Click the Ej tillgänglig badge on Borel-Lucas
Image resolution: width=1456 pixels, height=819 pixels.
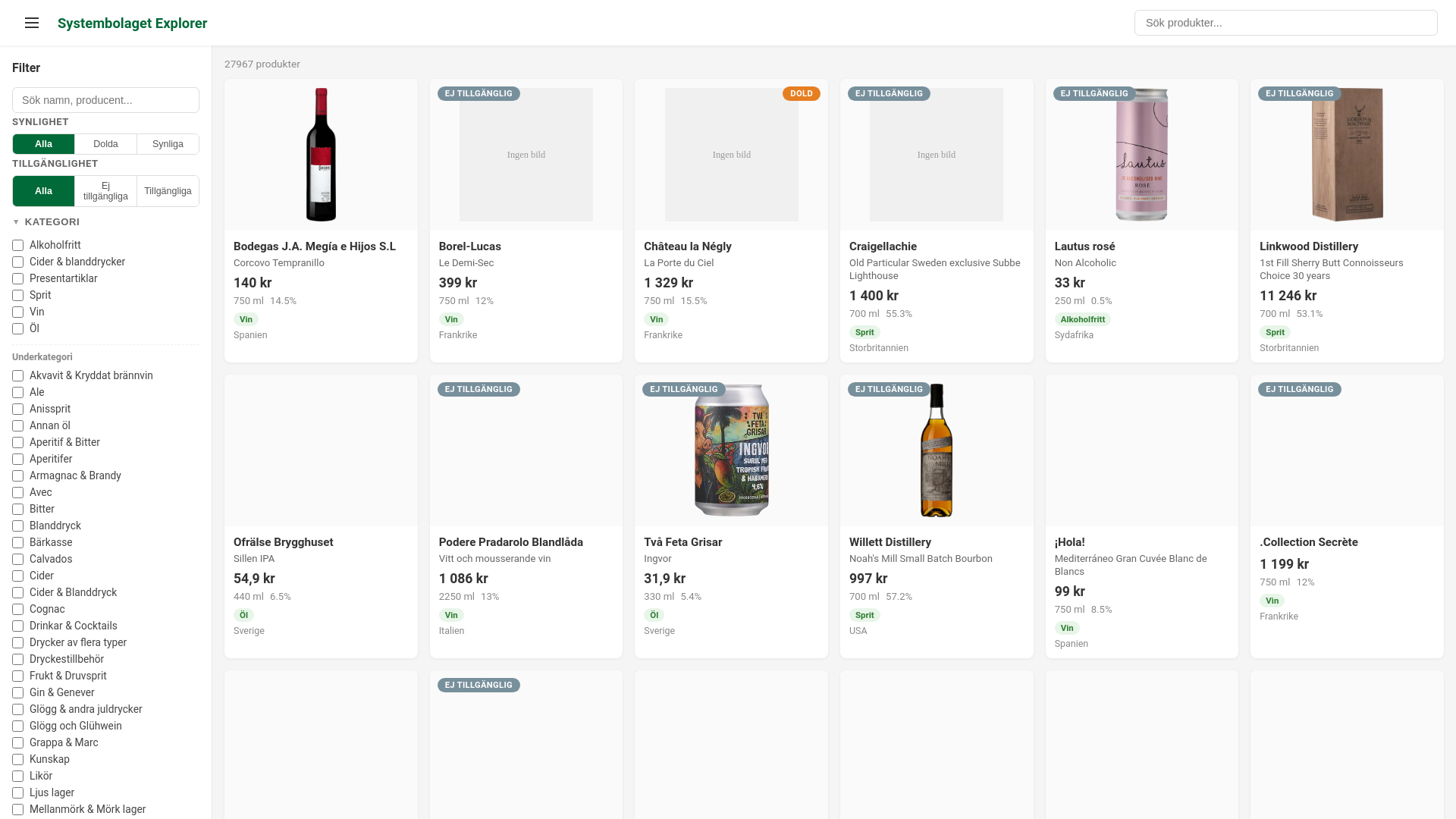[x=479, y=94]
